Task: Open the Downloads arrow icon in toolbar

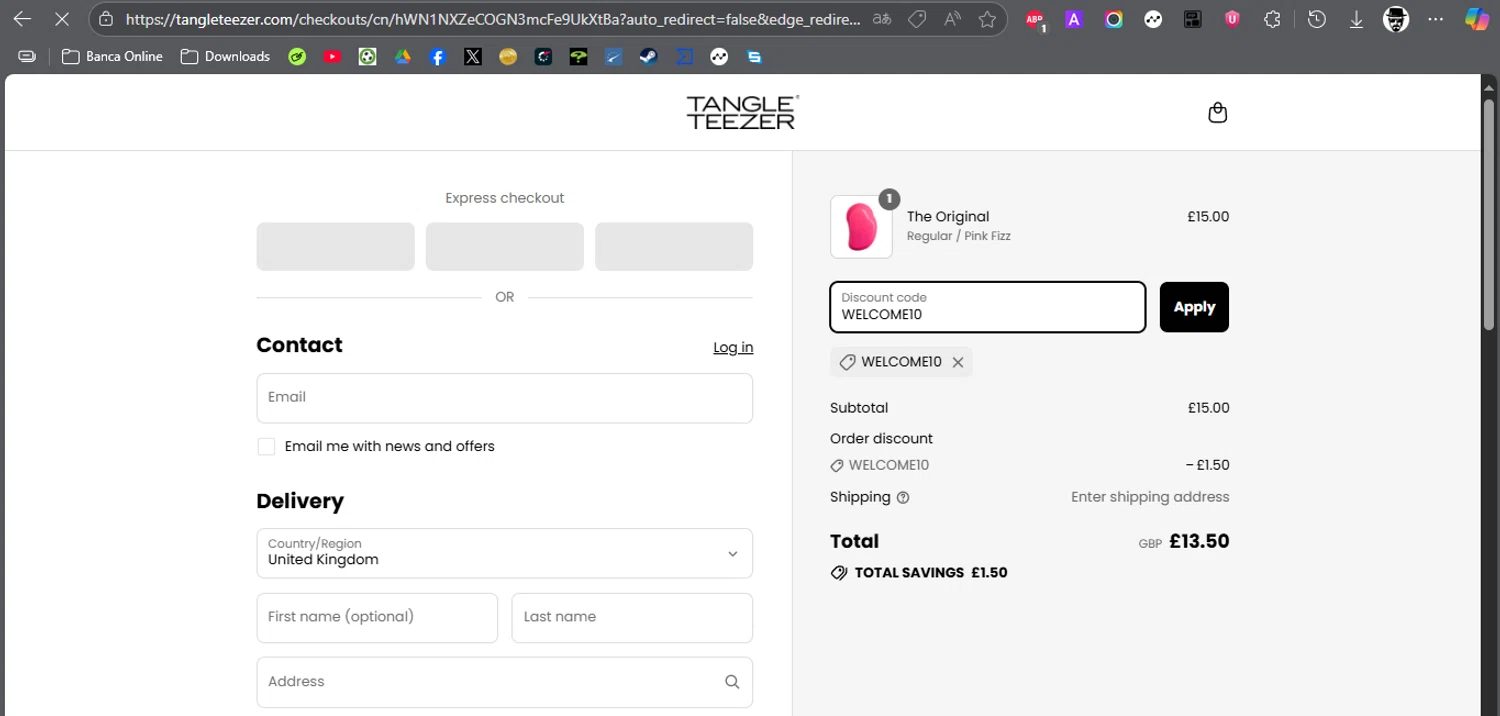Action: 1356,19
